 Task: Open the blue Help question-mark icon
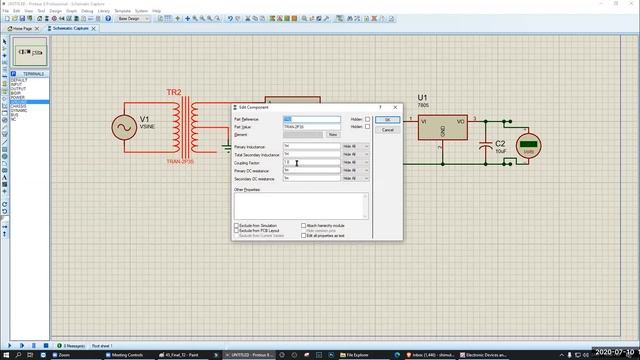[x=108, y=19]
